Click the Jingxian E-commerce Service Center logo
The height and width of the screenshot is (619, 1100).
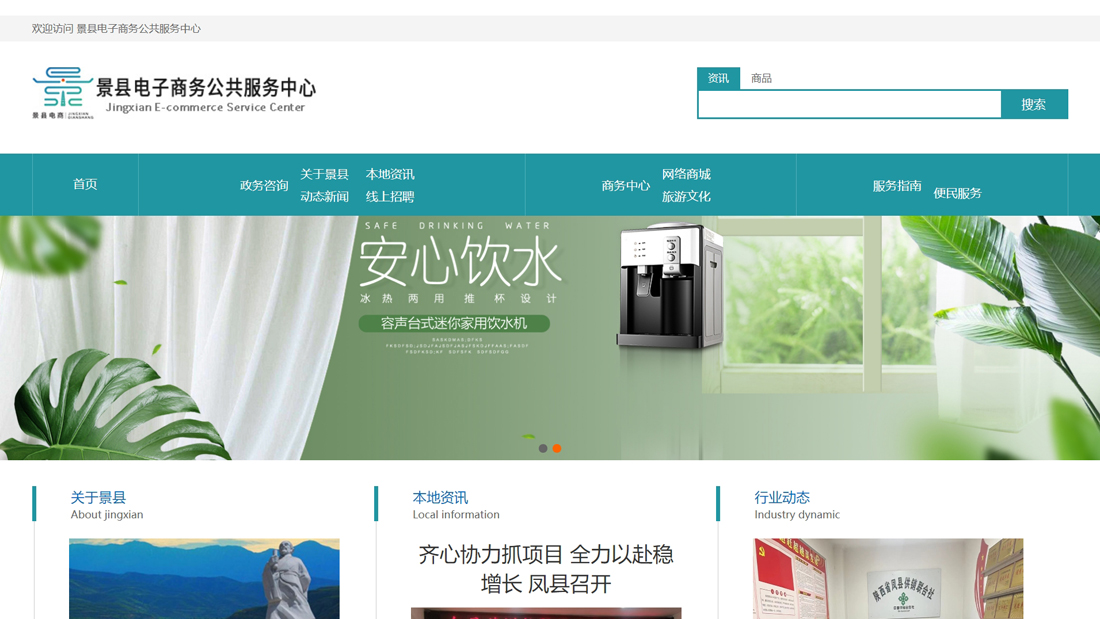click(174, 93)
